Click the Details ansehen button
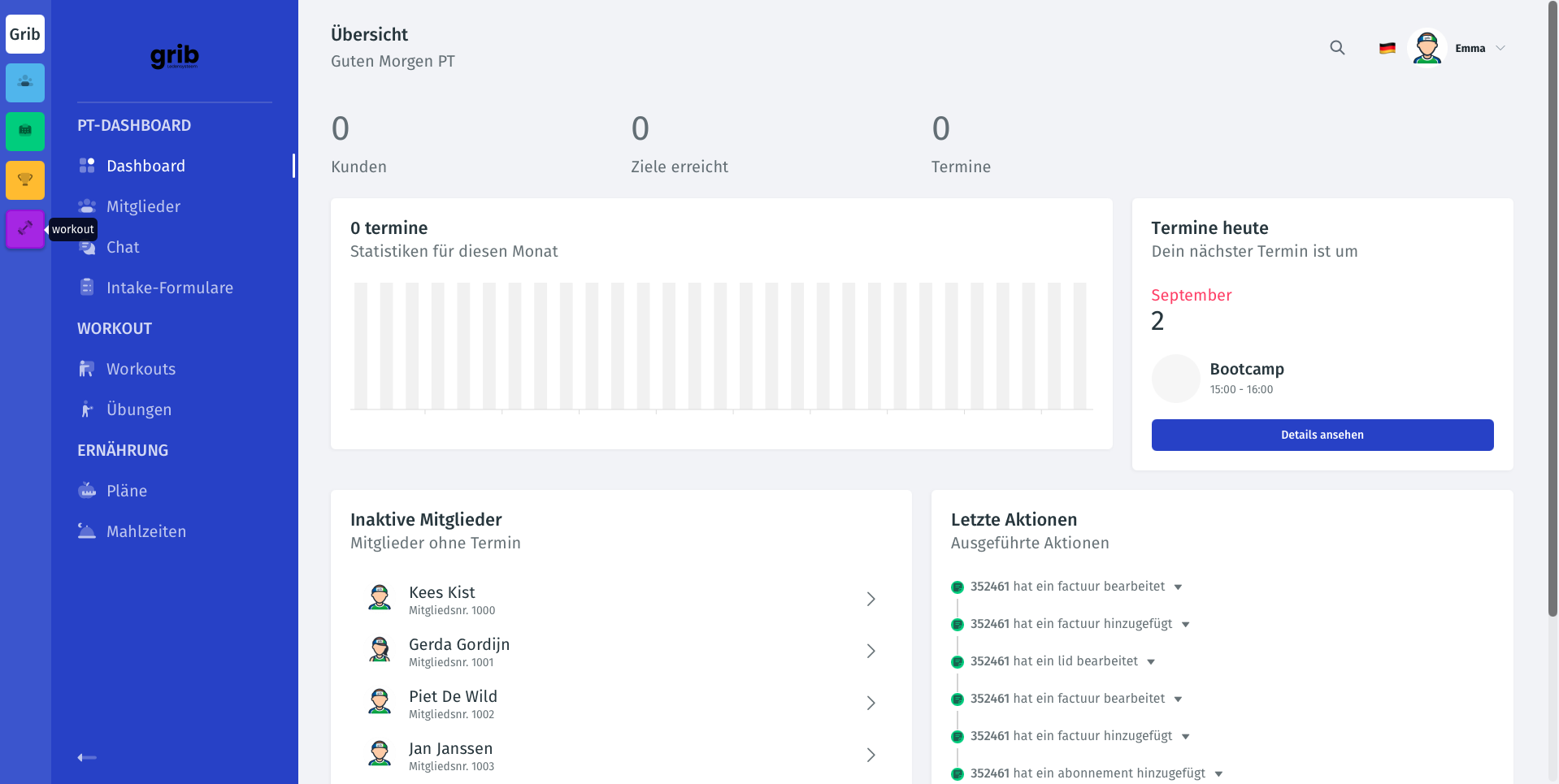1559x784 pixels. pos(1322,435)
